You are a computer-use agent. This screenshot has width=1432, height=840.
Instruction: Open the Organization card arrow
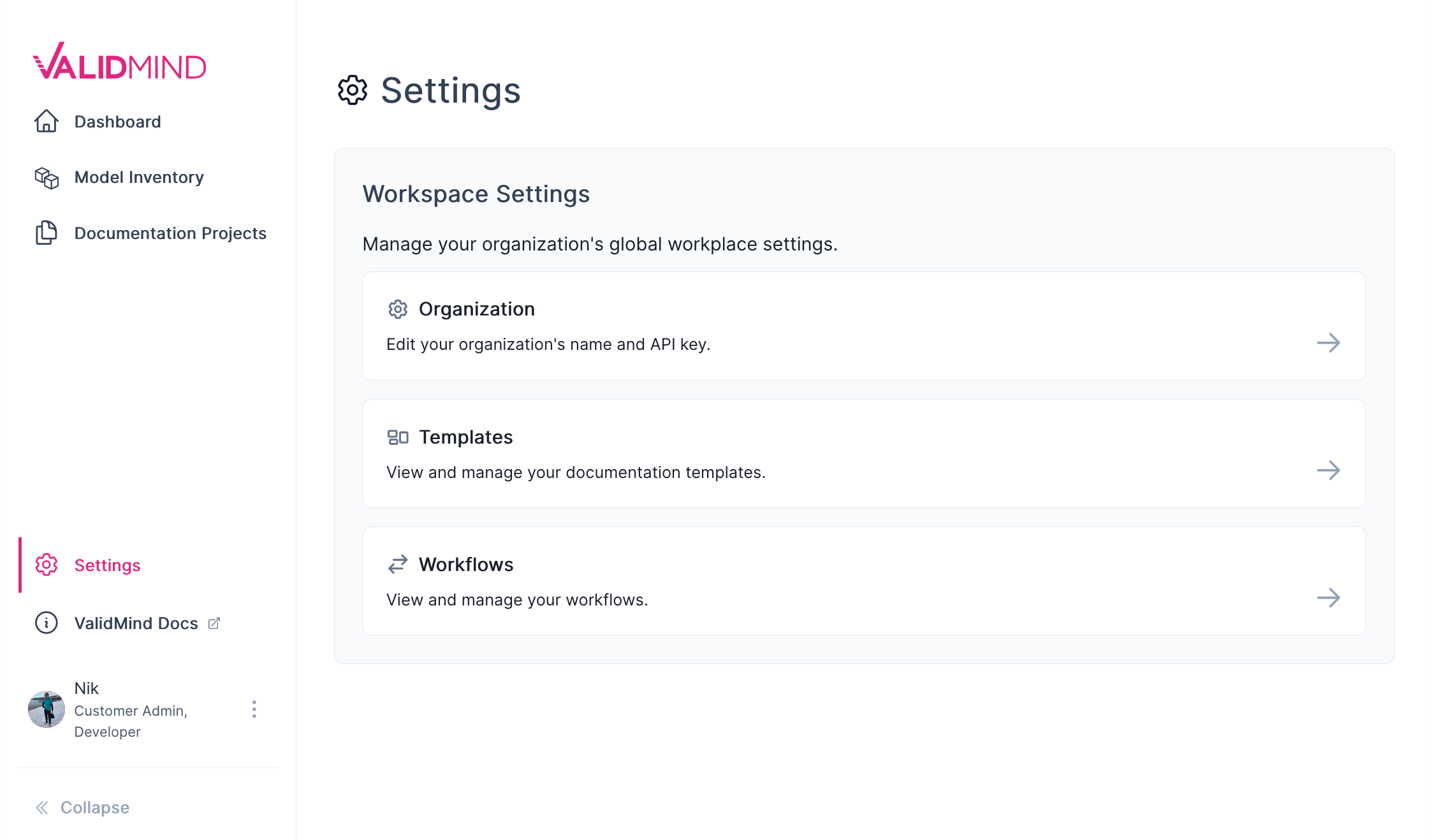click(x=1329, y=343)
